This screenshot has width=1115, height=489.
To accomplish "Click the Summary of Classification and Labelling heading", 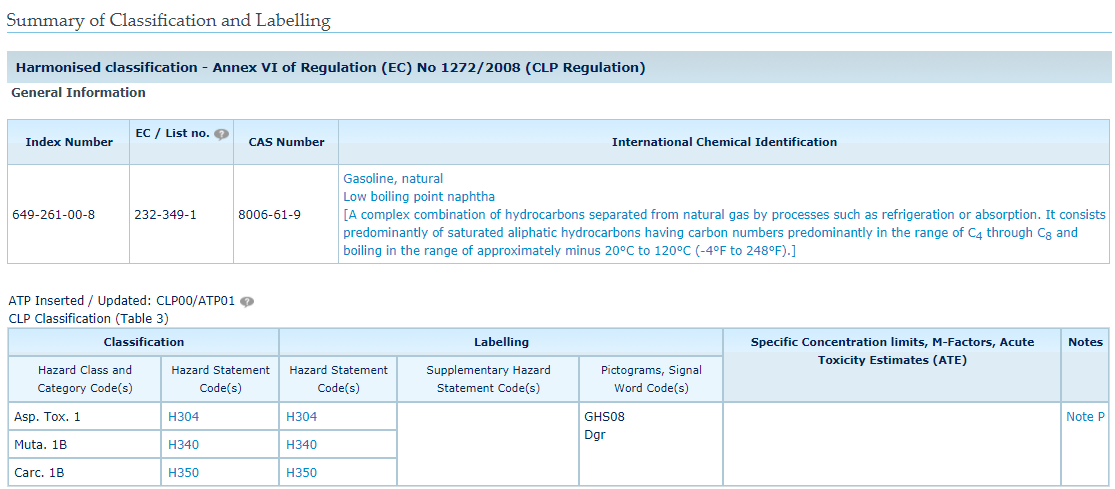I will click(168, 20).
